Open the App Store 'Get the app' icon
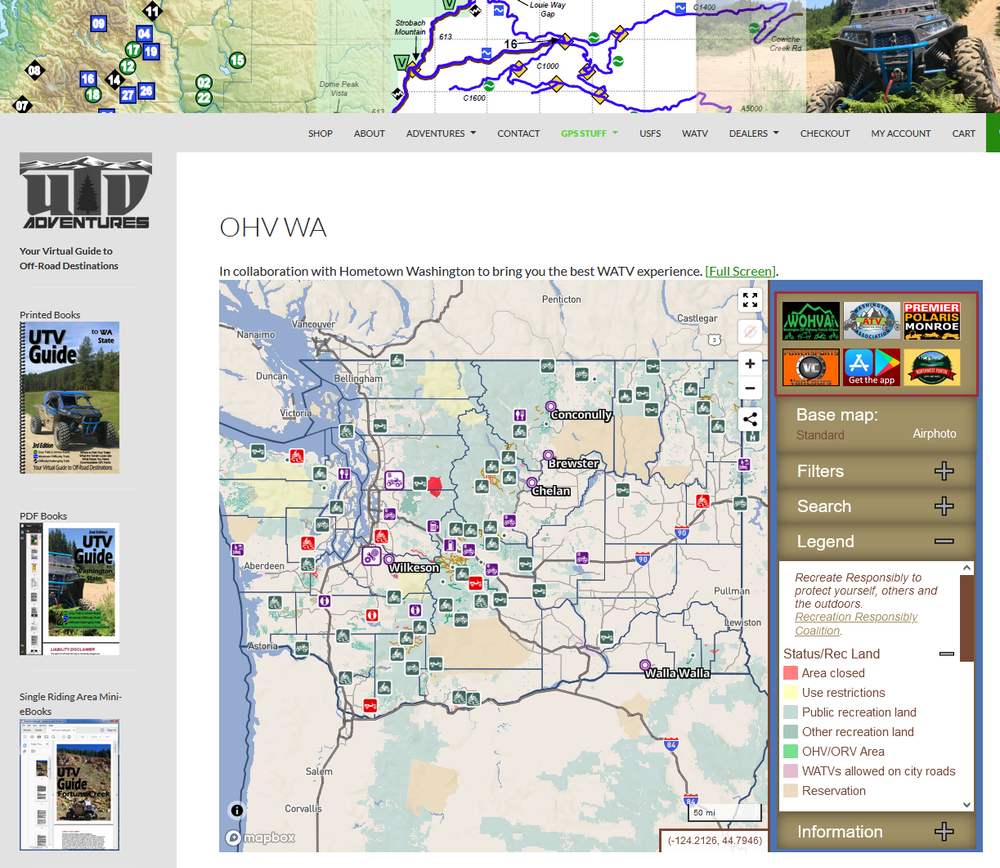 coord(857,362)
